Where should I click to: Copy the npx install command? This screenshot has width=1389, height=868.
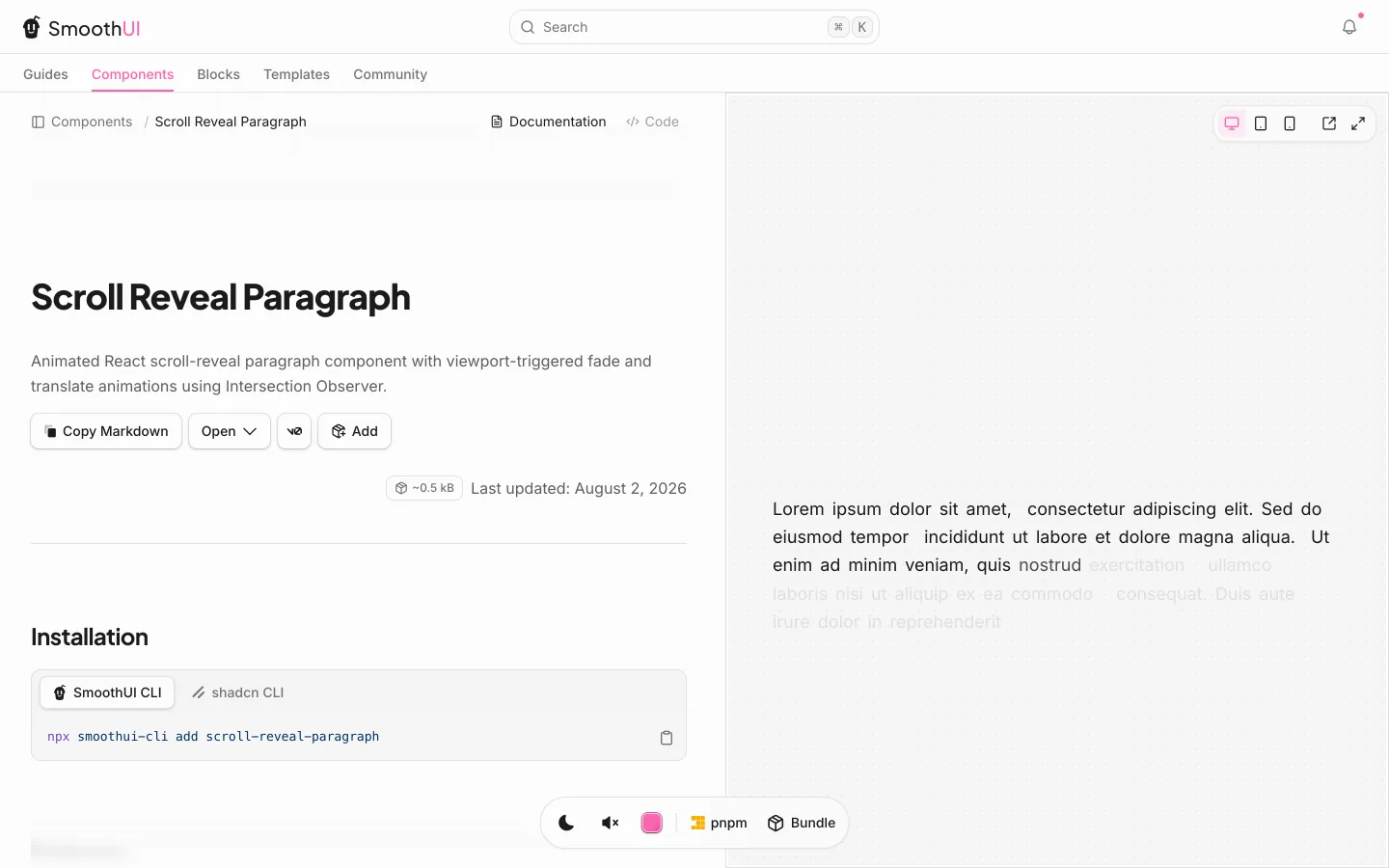(667, 738)
